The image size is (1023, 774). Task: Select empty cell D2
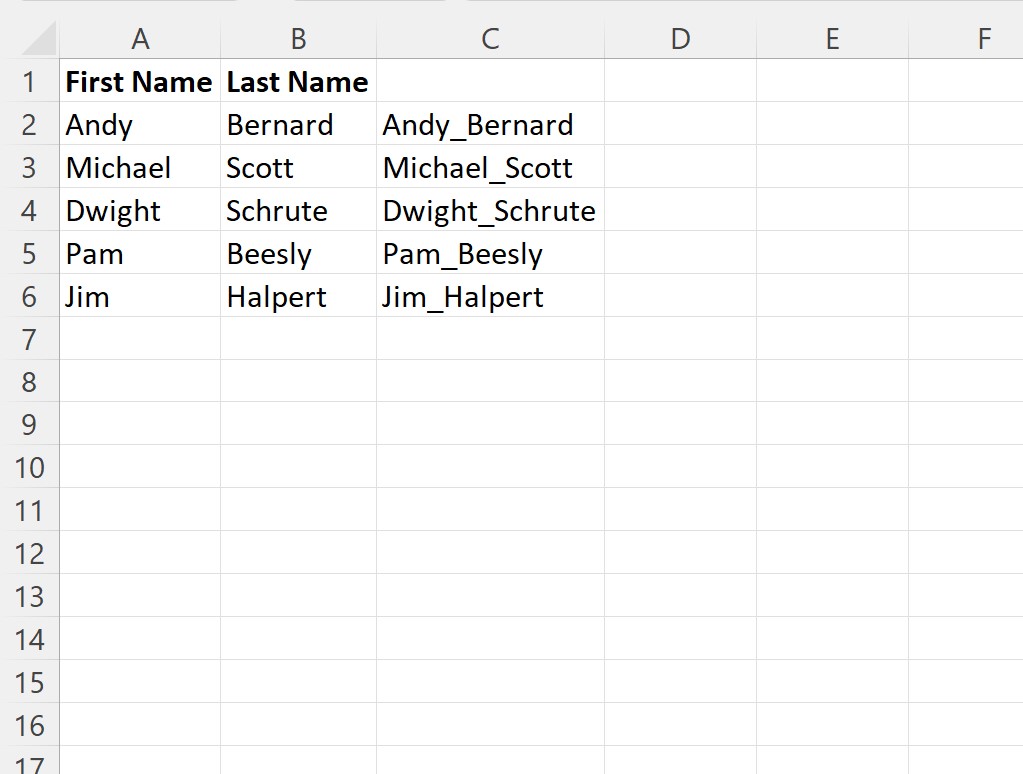coord(680,124)
